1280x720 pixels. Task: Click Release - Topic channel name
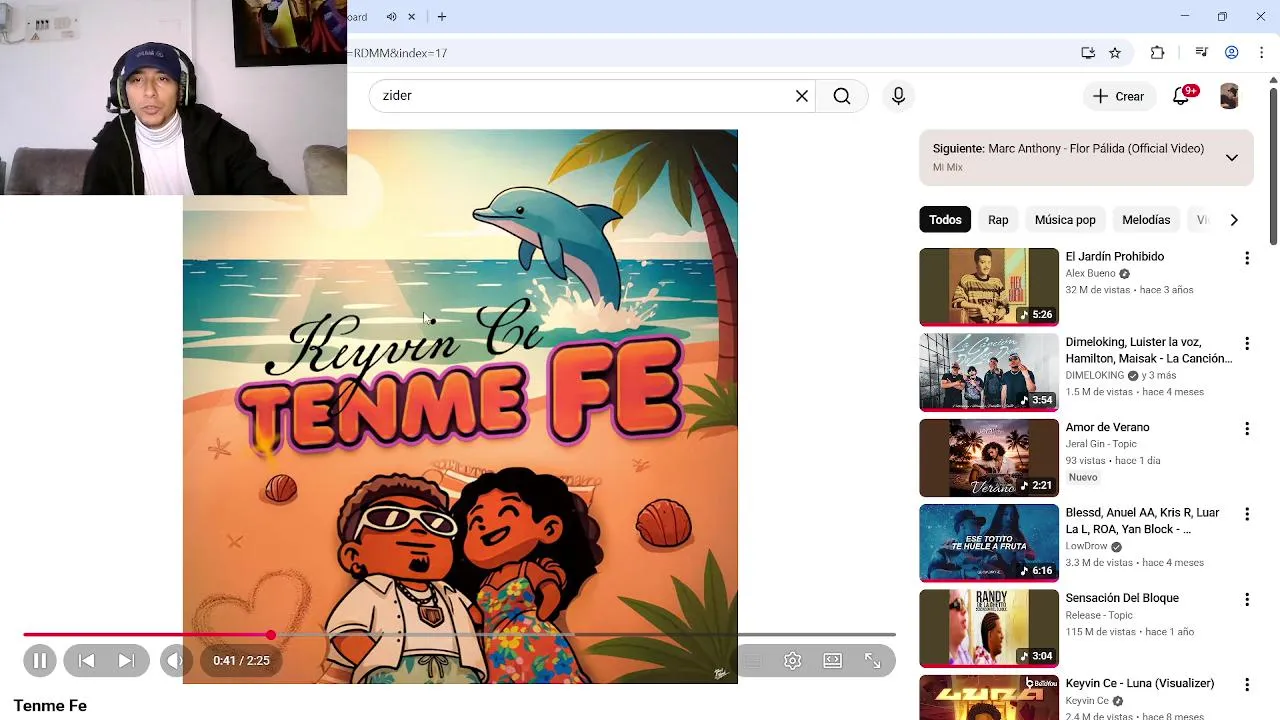[x=1099, y=616]
